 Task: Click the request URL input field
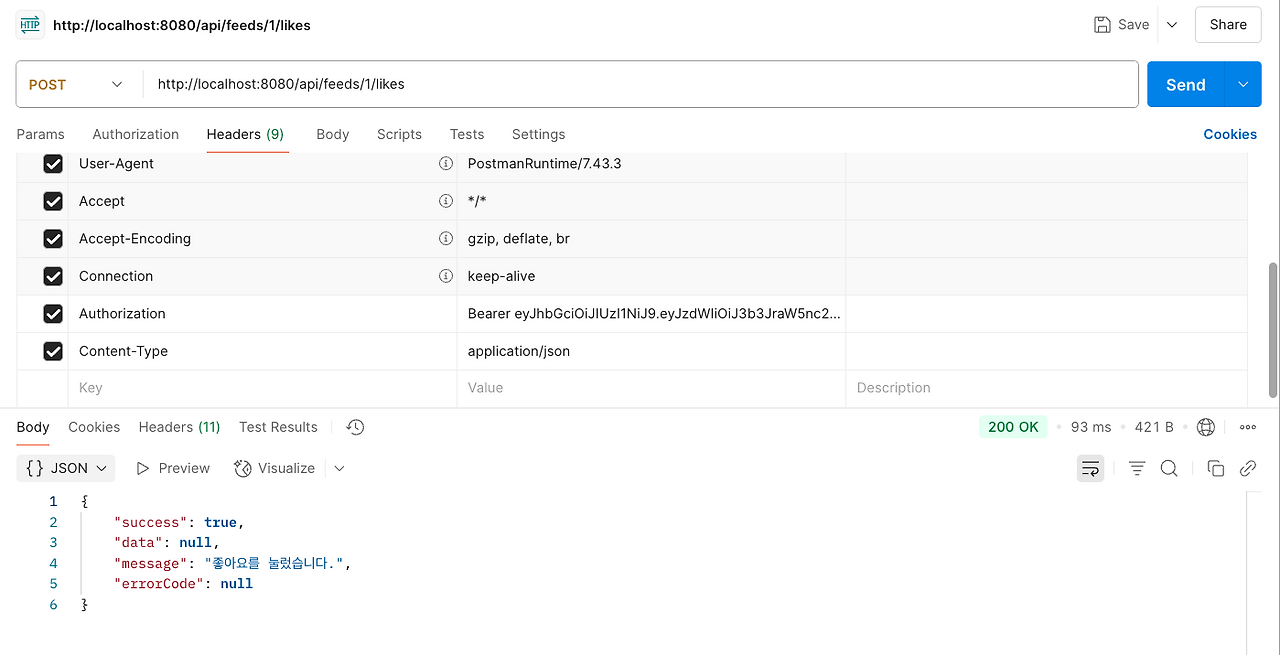[640, 85]
